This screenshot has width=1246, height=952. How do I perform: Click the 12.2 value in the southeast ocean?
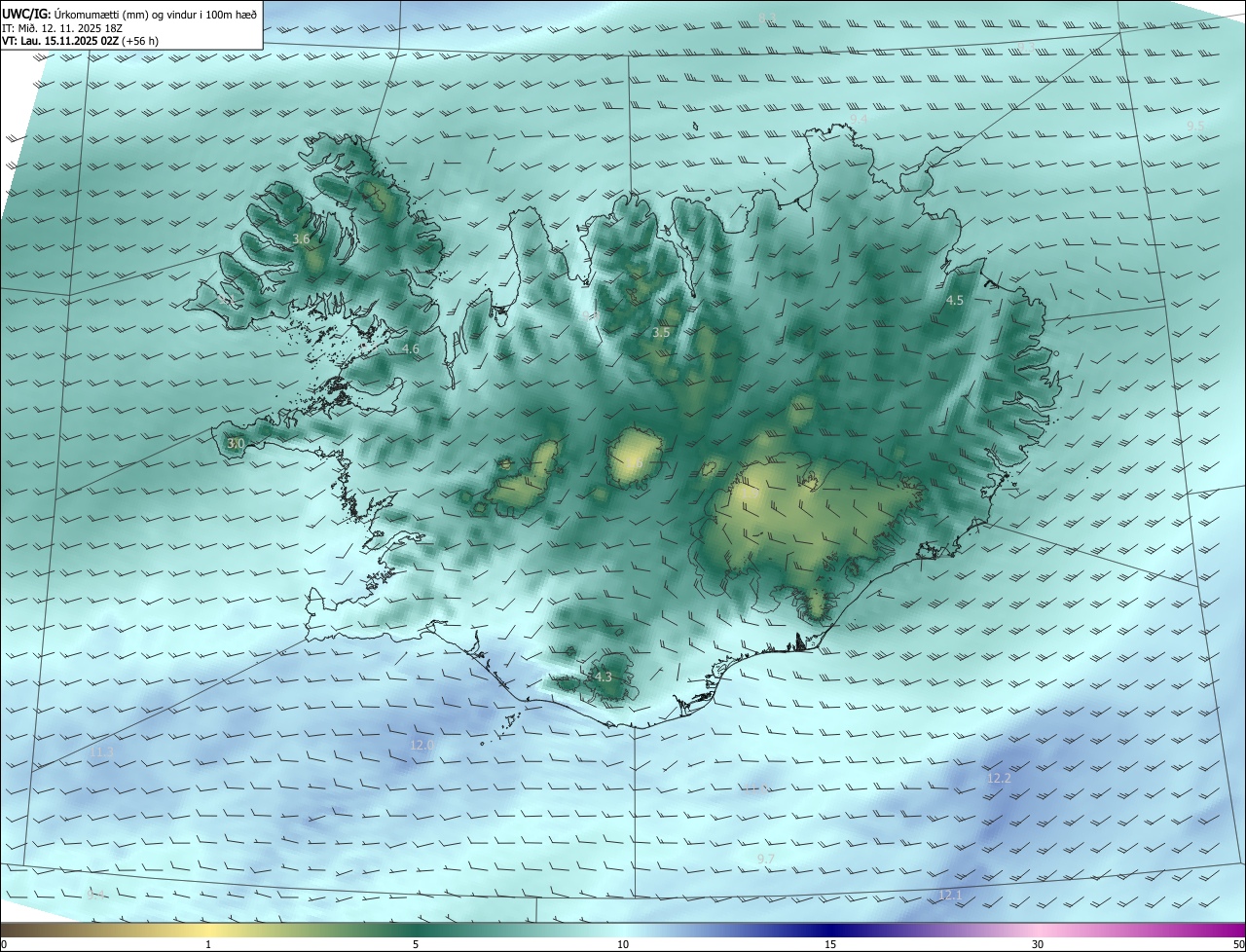coord(1000,779)
